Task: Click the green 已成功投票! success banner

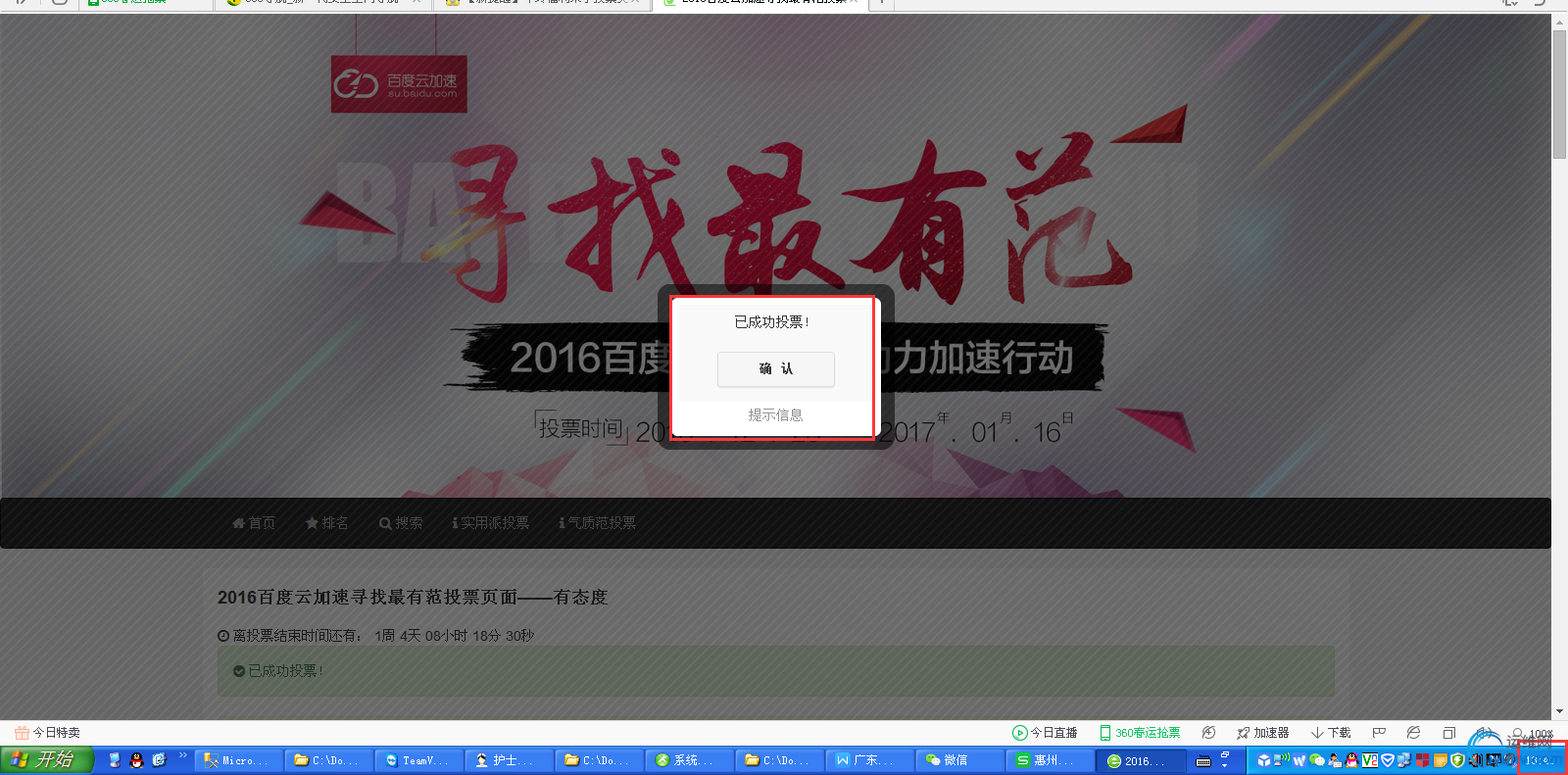Action: [775, 671]
